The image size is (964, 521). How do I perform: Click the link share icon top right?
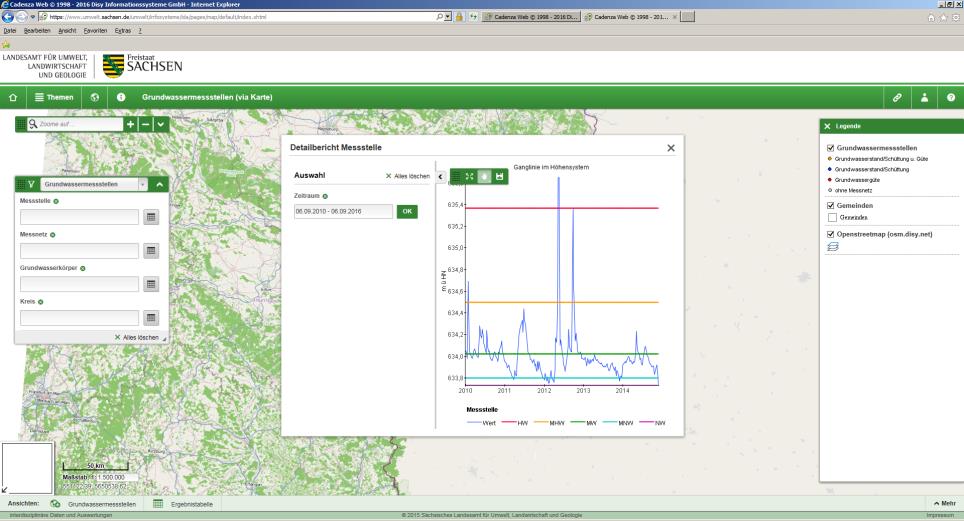897,96
